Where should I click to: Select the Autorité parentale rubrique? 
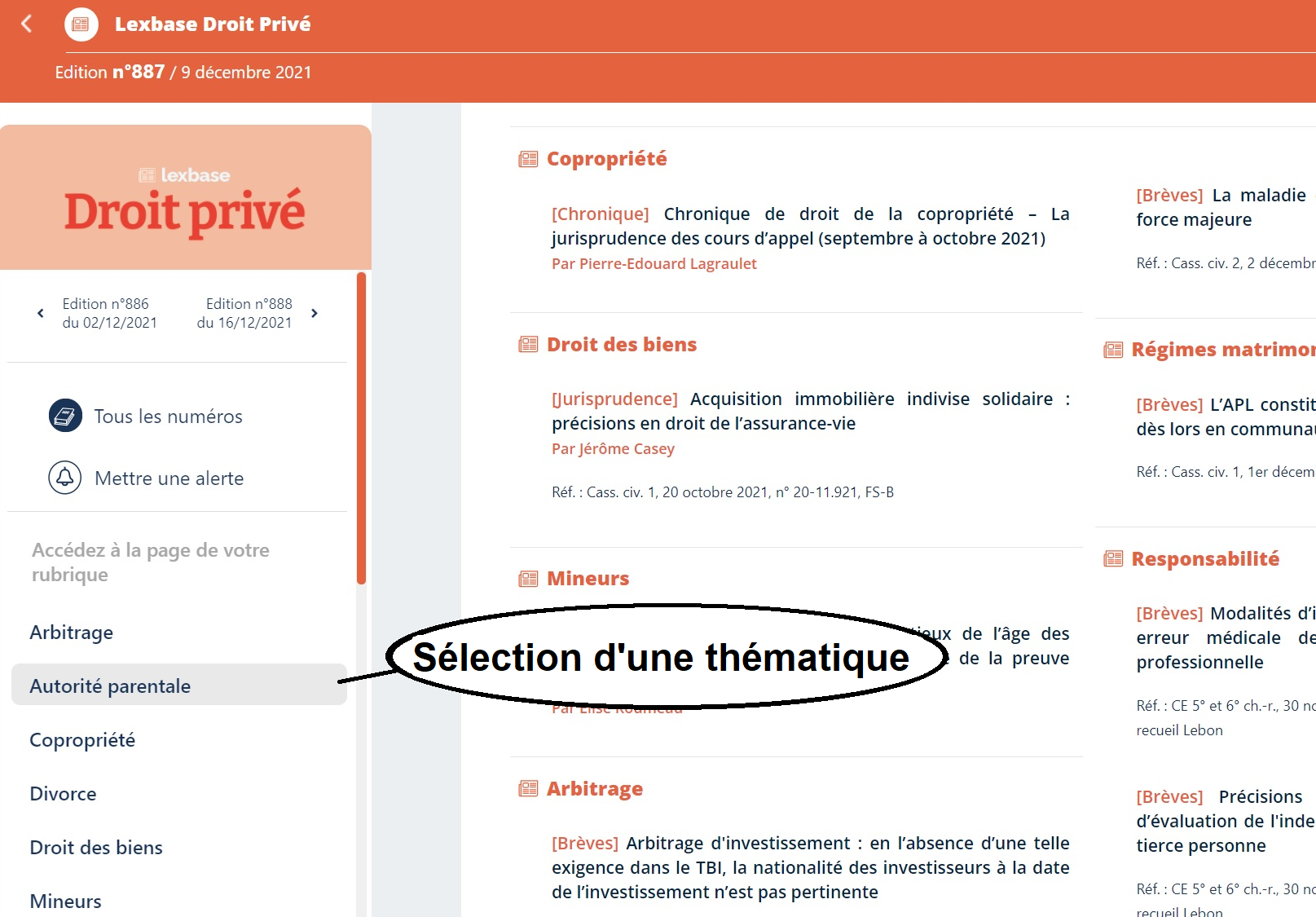coord(108,686)
